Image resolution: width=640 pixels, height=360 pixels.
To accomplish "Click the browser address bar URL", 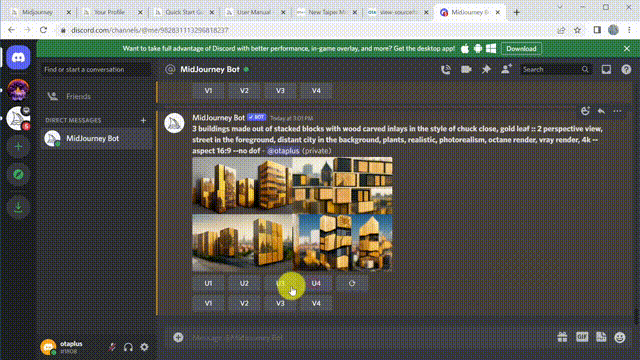I will click(150, 30).
